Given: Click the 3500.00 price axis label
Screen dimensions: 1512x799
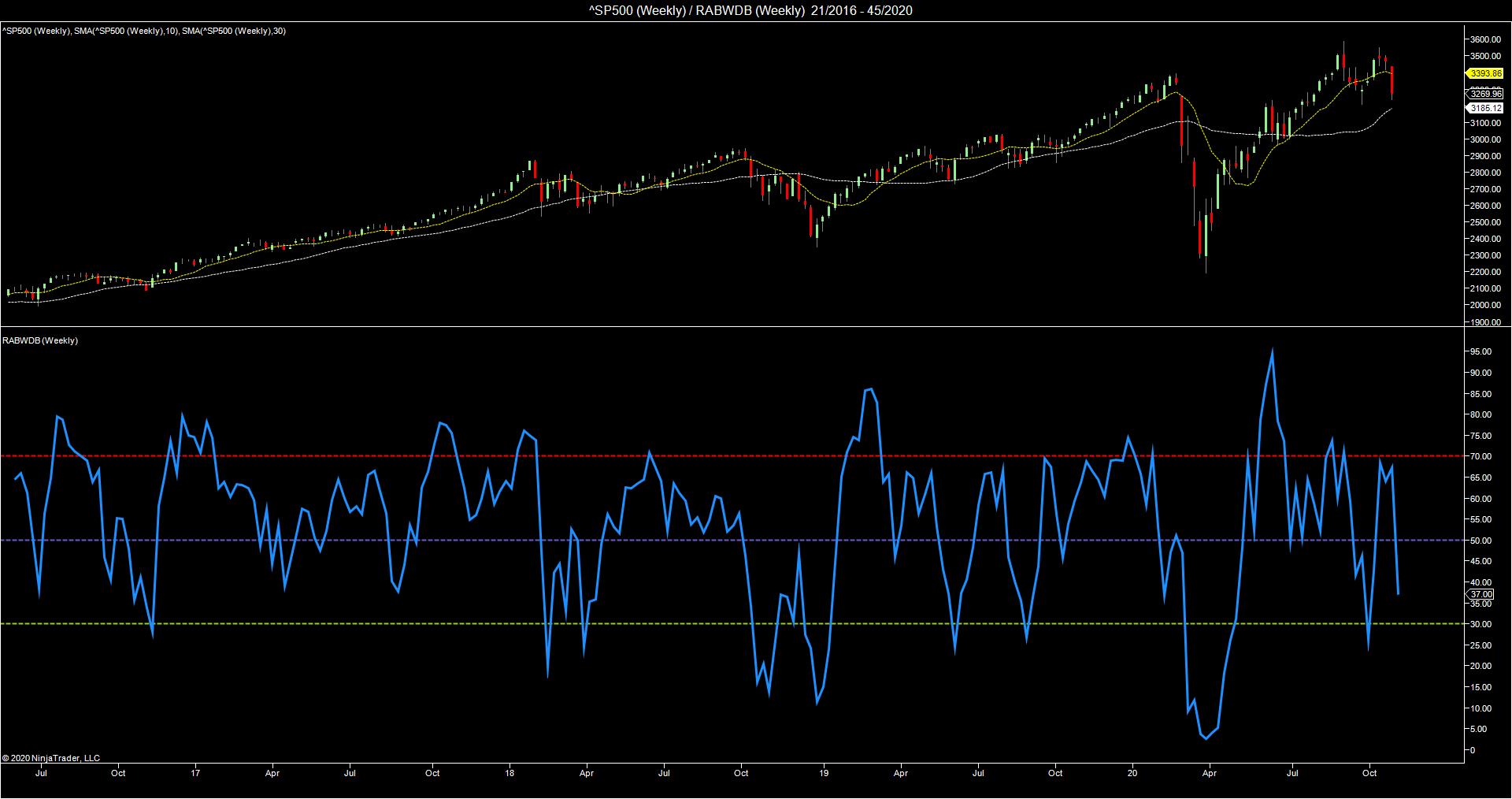Looking at the screenshot, I should coord(1486,56).
